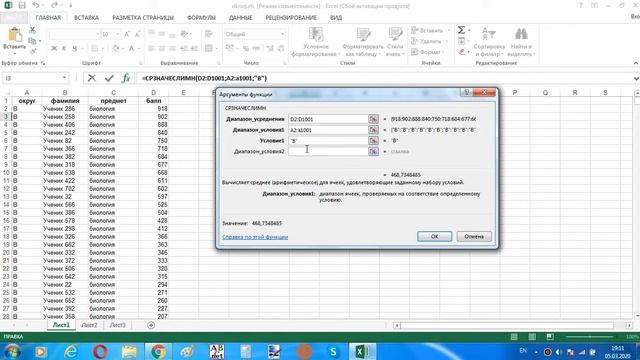Cancel formula with X in formula bar
This screenshot has width=640, height=360.
92,78
